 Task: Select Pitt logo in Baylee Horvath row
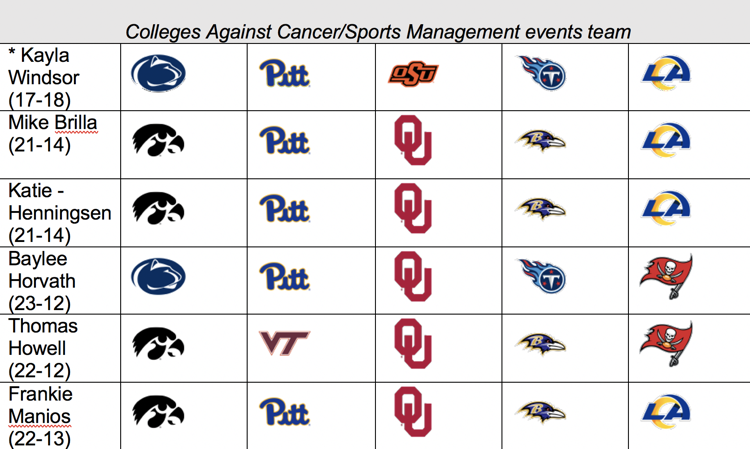pyautogui.click(x=285, y=276)
